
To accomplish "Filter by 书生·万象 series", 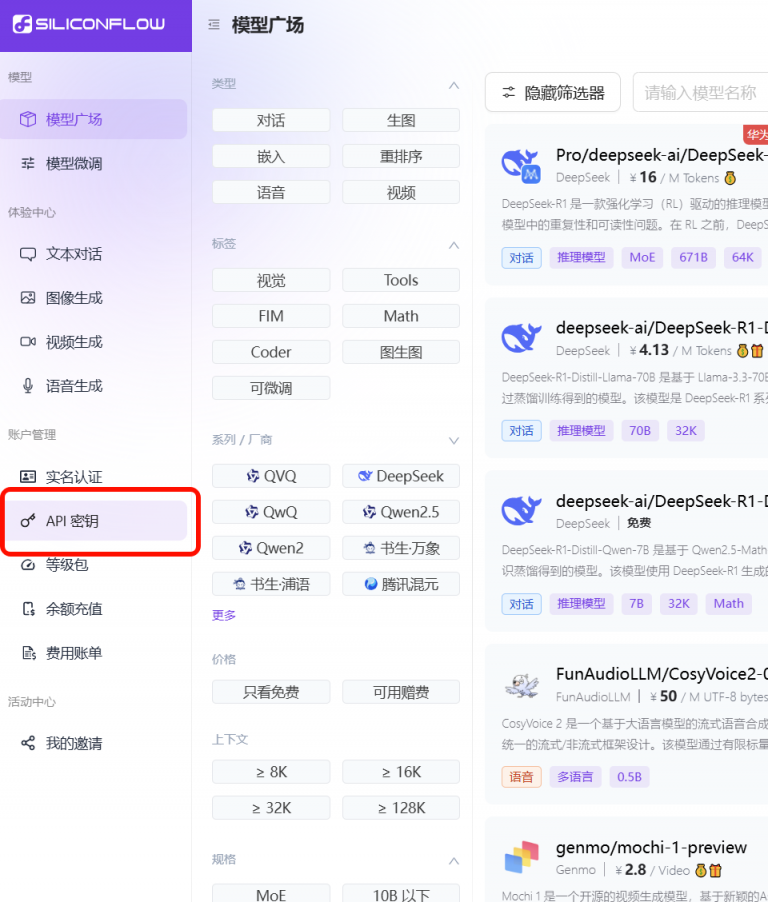I will point(401,548).
